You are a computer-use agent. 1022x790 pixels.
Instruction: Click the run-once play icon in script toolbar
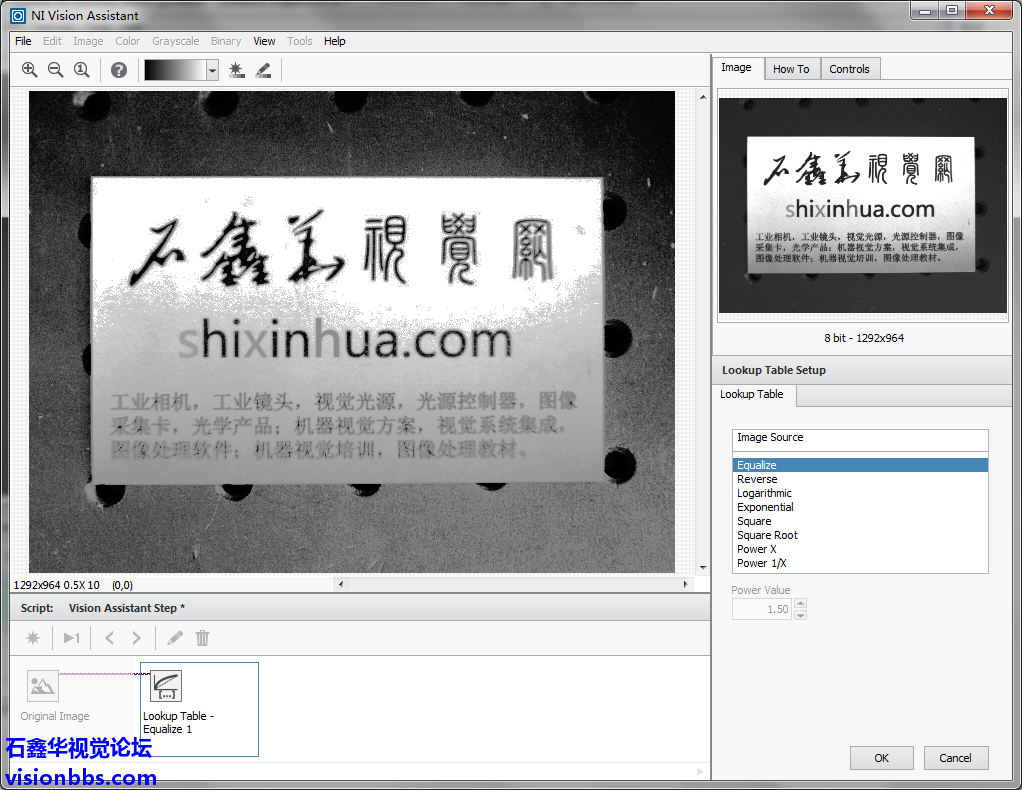pos(71,638)
